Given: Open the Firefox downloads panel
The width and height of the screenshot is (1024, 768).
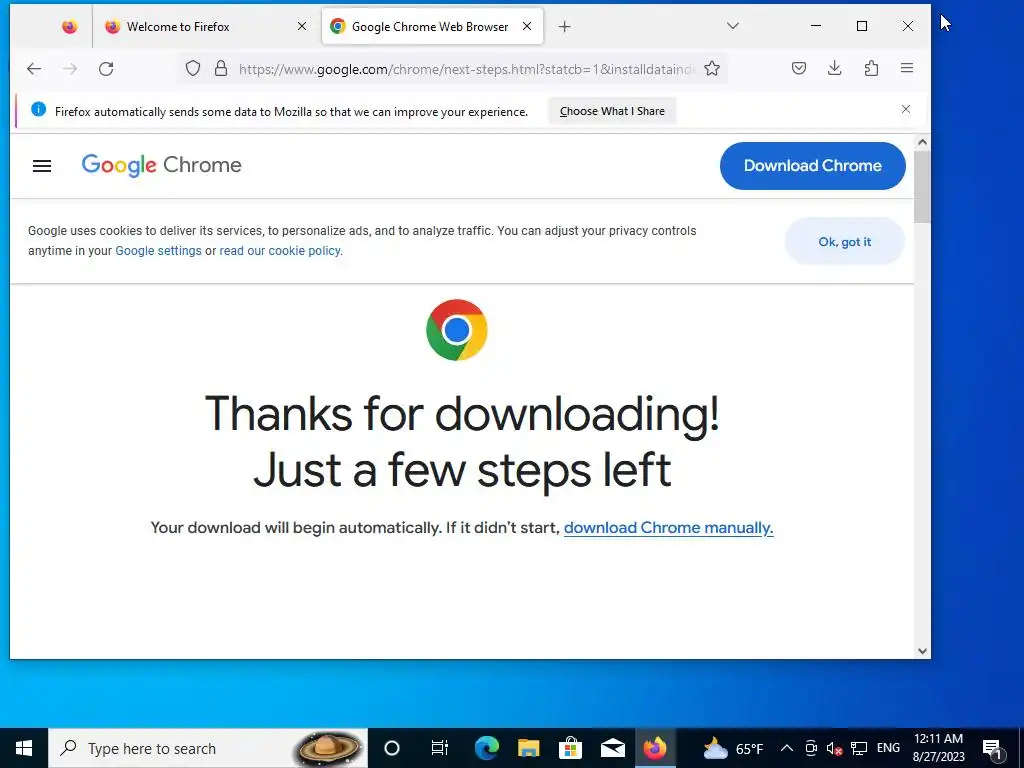Looking at the screenshot, I should pos(835,68).
